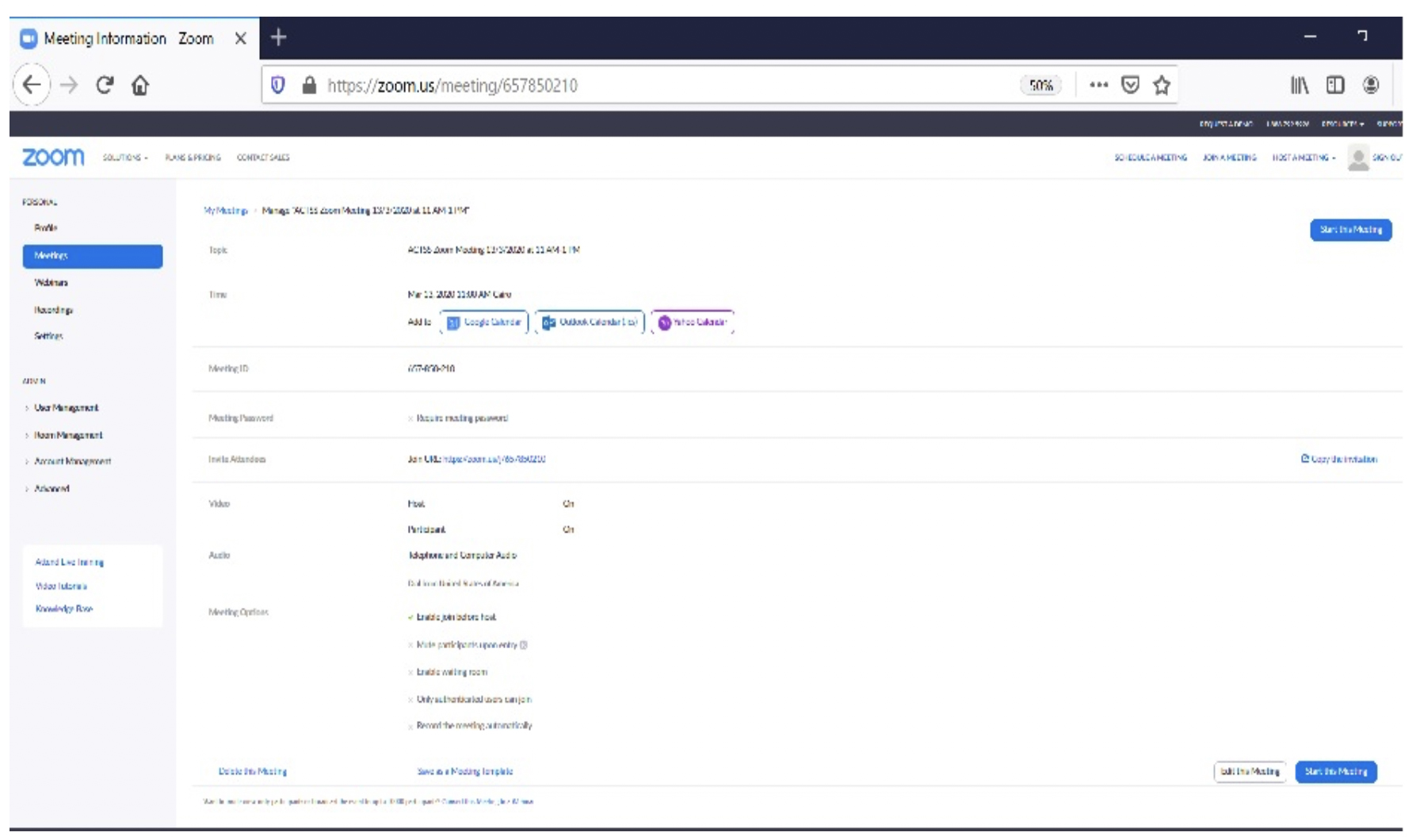Go back to the previous page
The height and width of the screenshot is (840, 1420).
coord(32,85)
